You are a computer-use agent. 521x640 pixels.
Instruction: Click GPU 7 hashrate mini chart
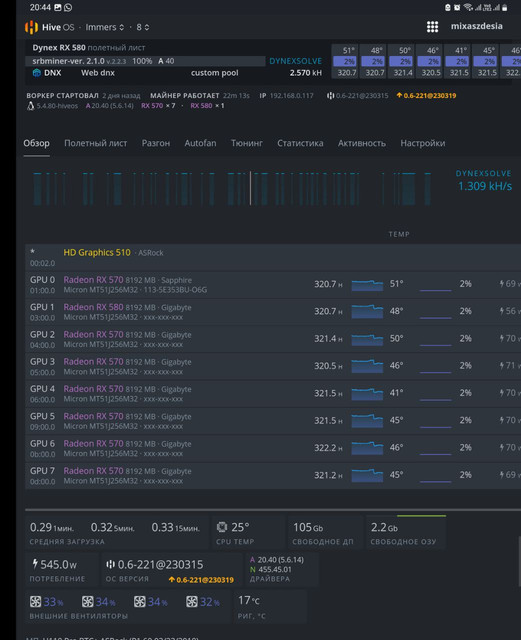pyautogui.click(x=367, y=476)
